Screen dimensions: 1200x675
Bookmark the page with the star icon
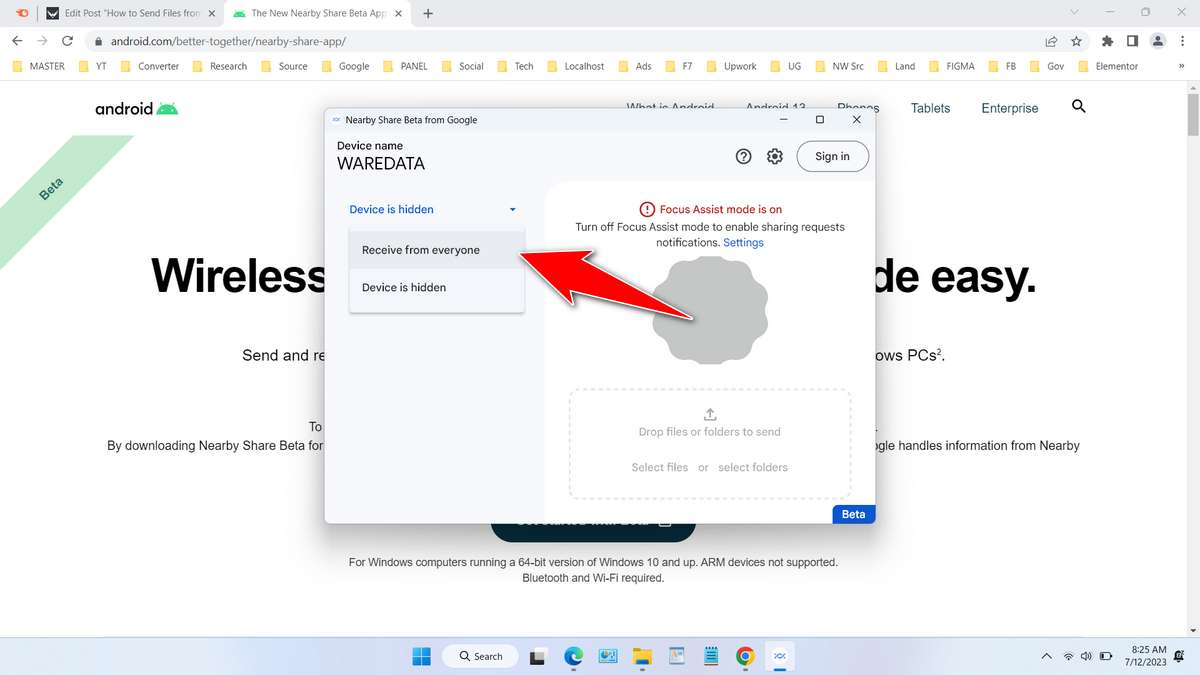click(x=1075, y=43)
